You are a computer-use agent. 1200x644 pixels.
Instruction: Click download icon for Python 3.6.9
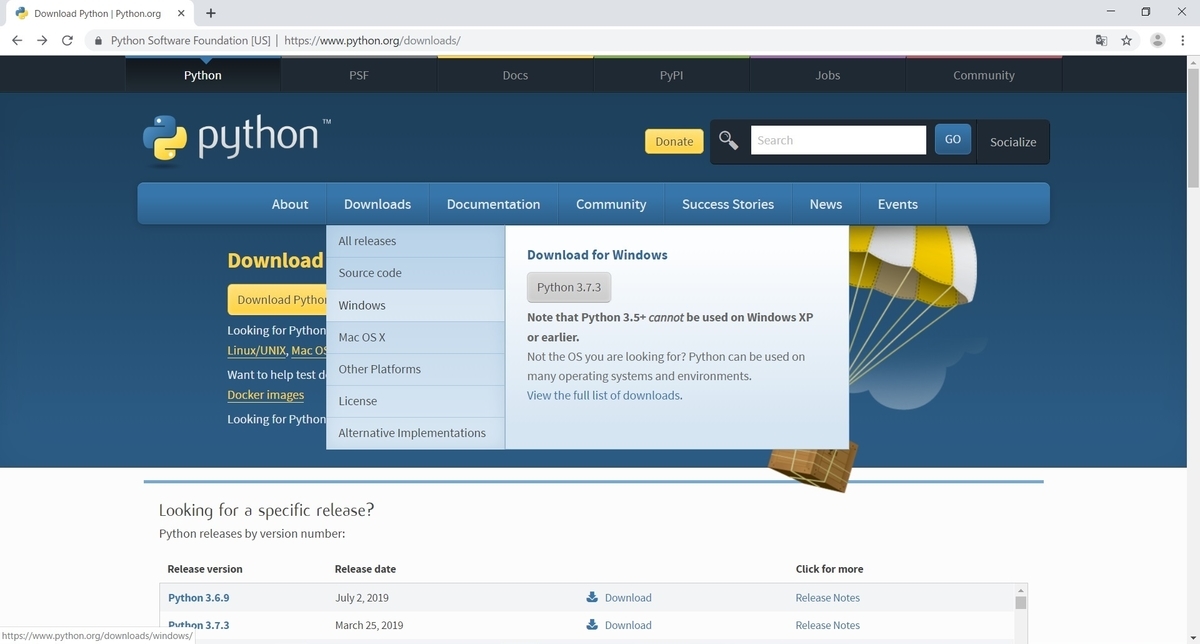592,597
